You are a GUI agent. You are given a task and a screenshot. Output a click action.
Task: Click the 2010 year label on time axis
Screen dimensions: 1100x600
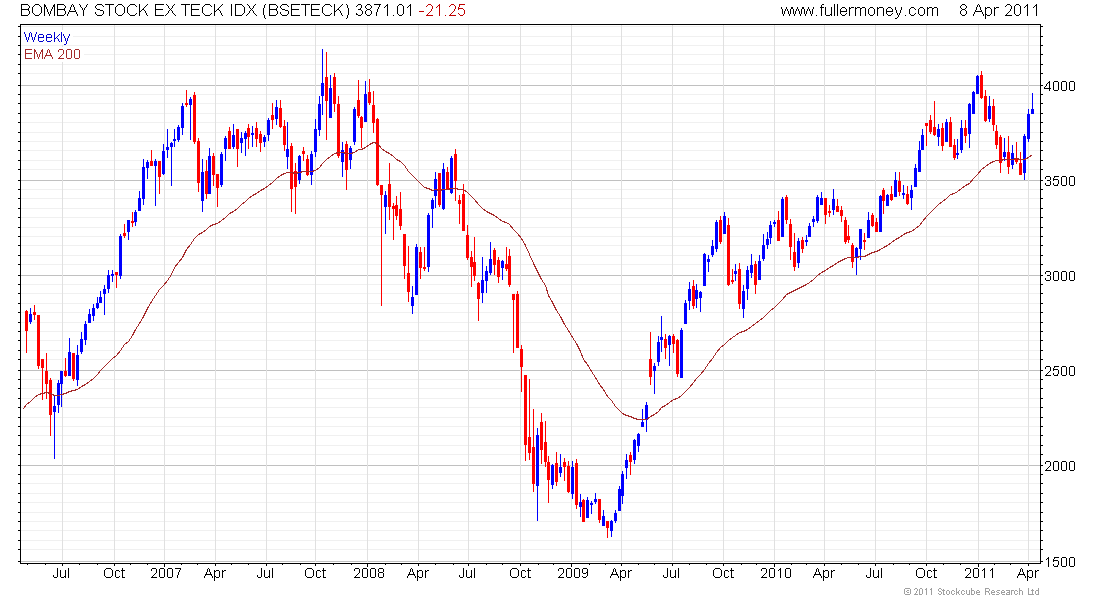pyautogui.click(x=776, y=573)
